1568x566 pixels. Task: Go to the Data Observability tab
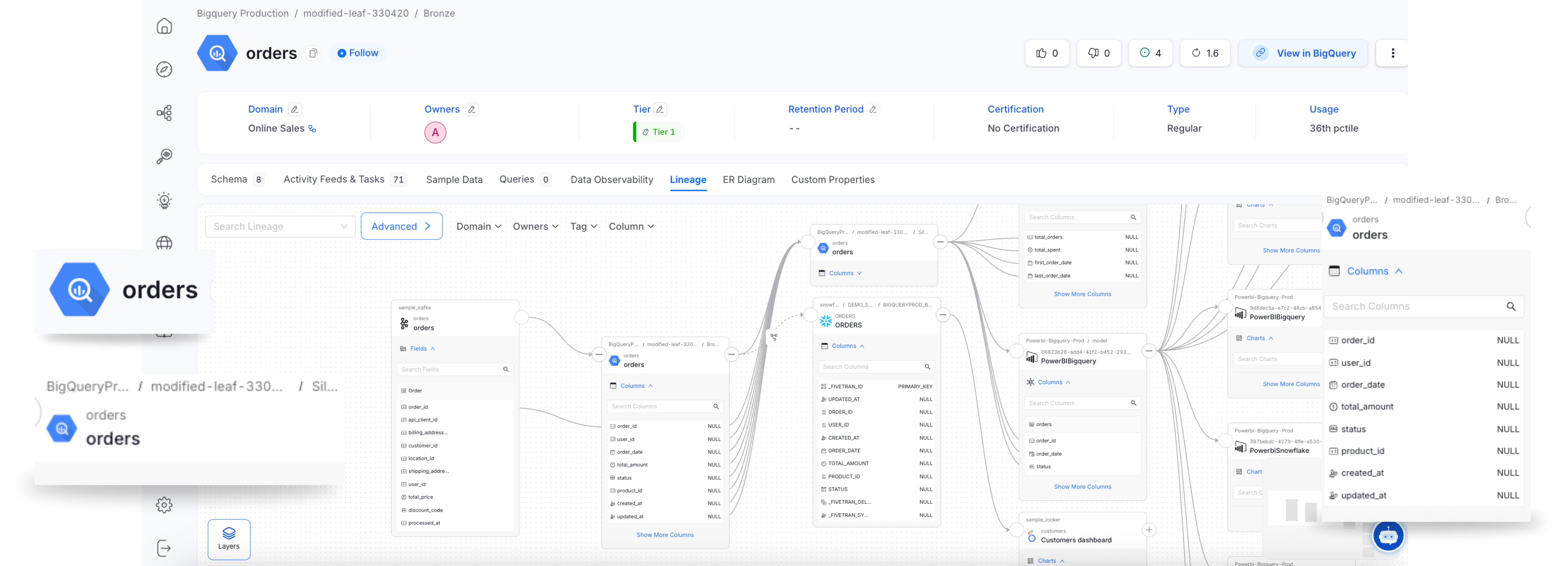point(612,180)
